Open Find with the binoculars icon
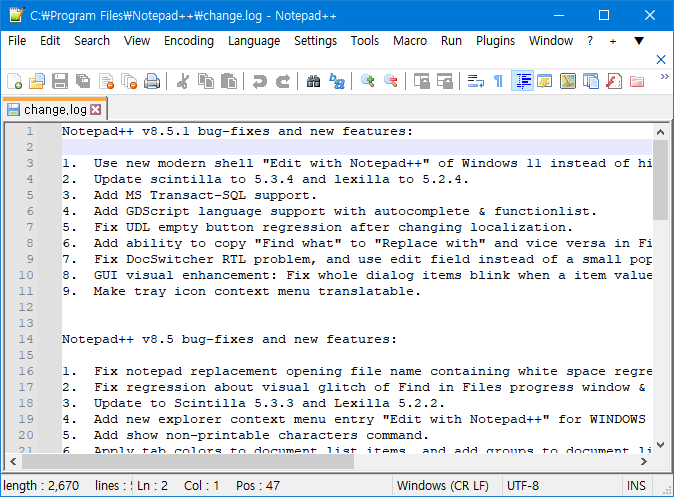The width and height of the screenshot is (674, 497). 313,81
